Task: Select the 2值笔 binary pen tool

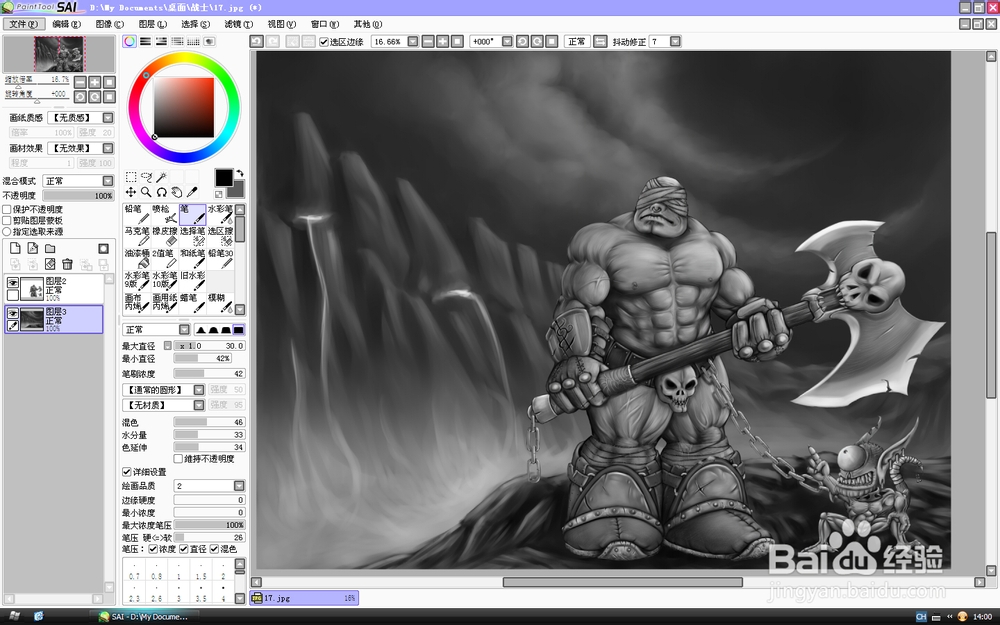Action: 165,259
